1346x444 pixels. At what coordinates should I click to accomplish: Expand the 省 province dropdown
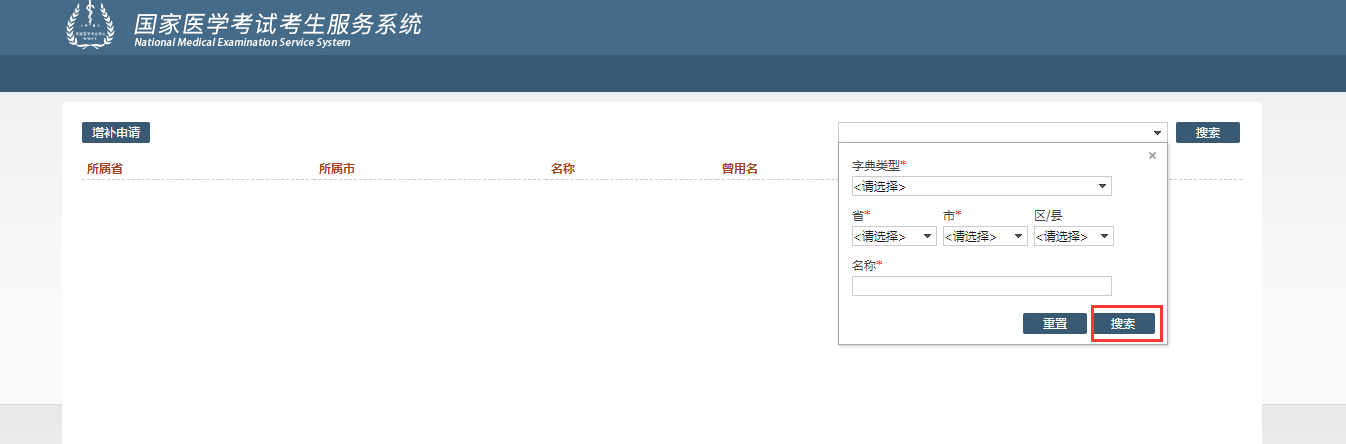tap(894, 236)
